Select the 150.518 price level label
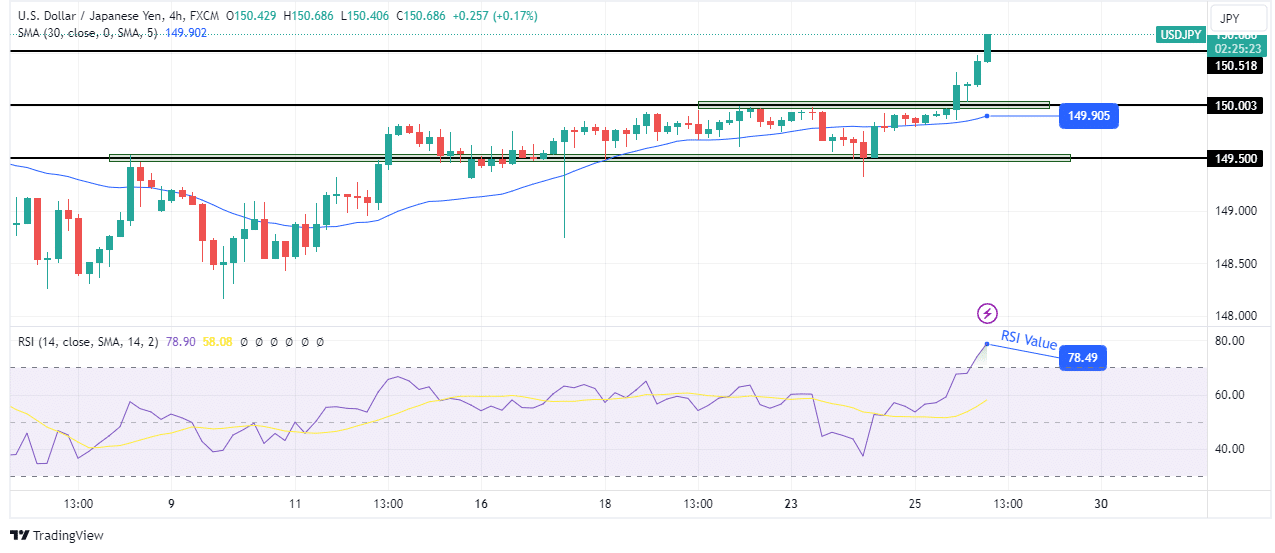The height and width of the screenshot is (553, 1275). (x=1236, y=65)
